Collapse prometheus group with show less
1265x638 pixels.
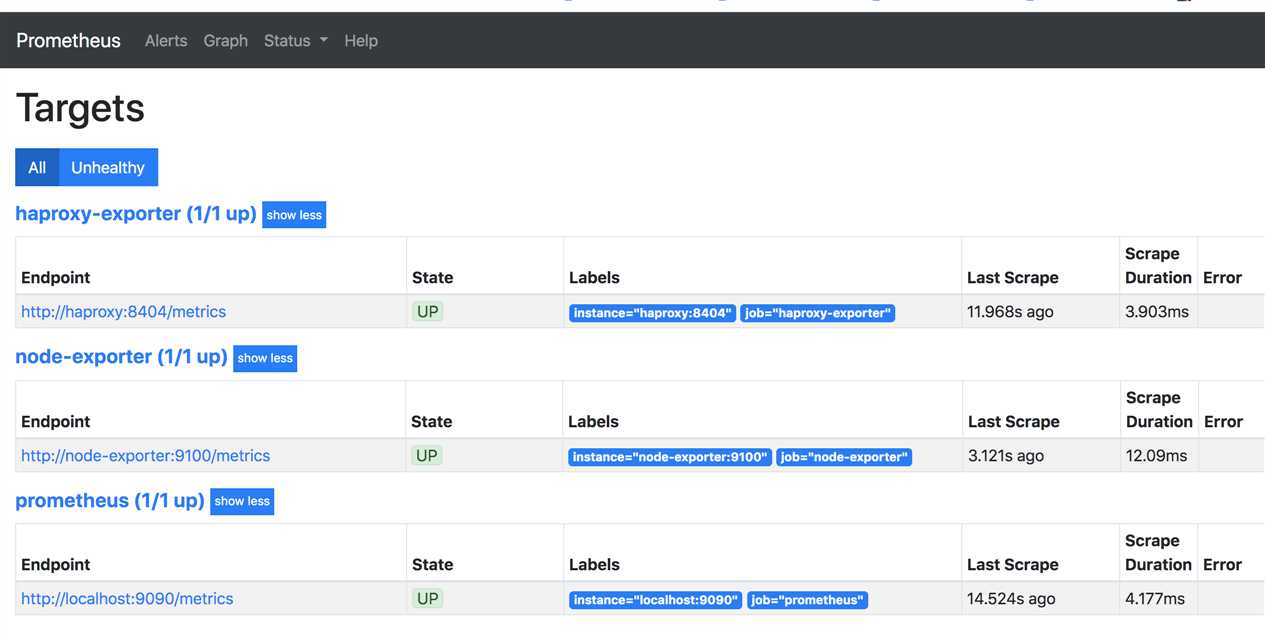point(242,501)
